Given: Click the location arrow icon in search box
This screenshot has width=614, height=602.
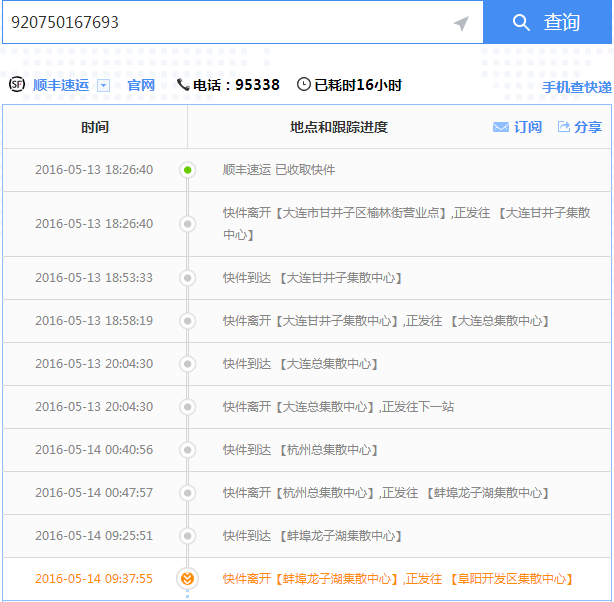Looking at the screenshot, I should 460,23.
